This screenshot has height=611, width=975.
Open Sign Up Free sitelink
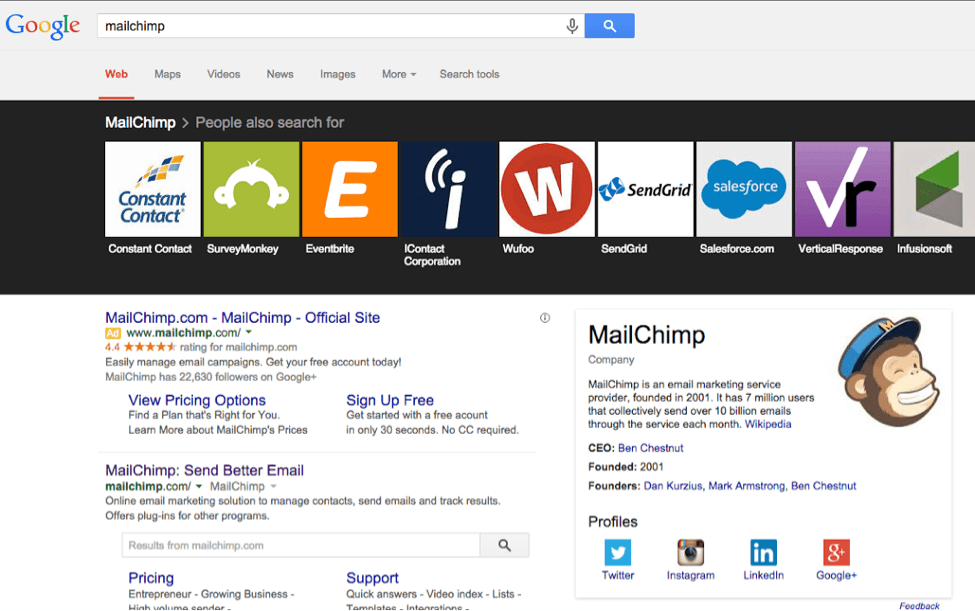coord(390,400)
